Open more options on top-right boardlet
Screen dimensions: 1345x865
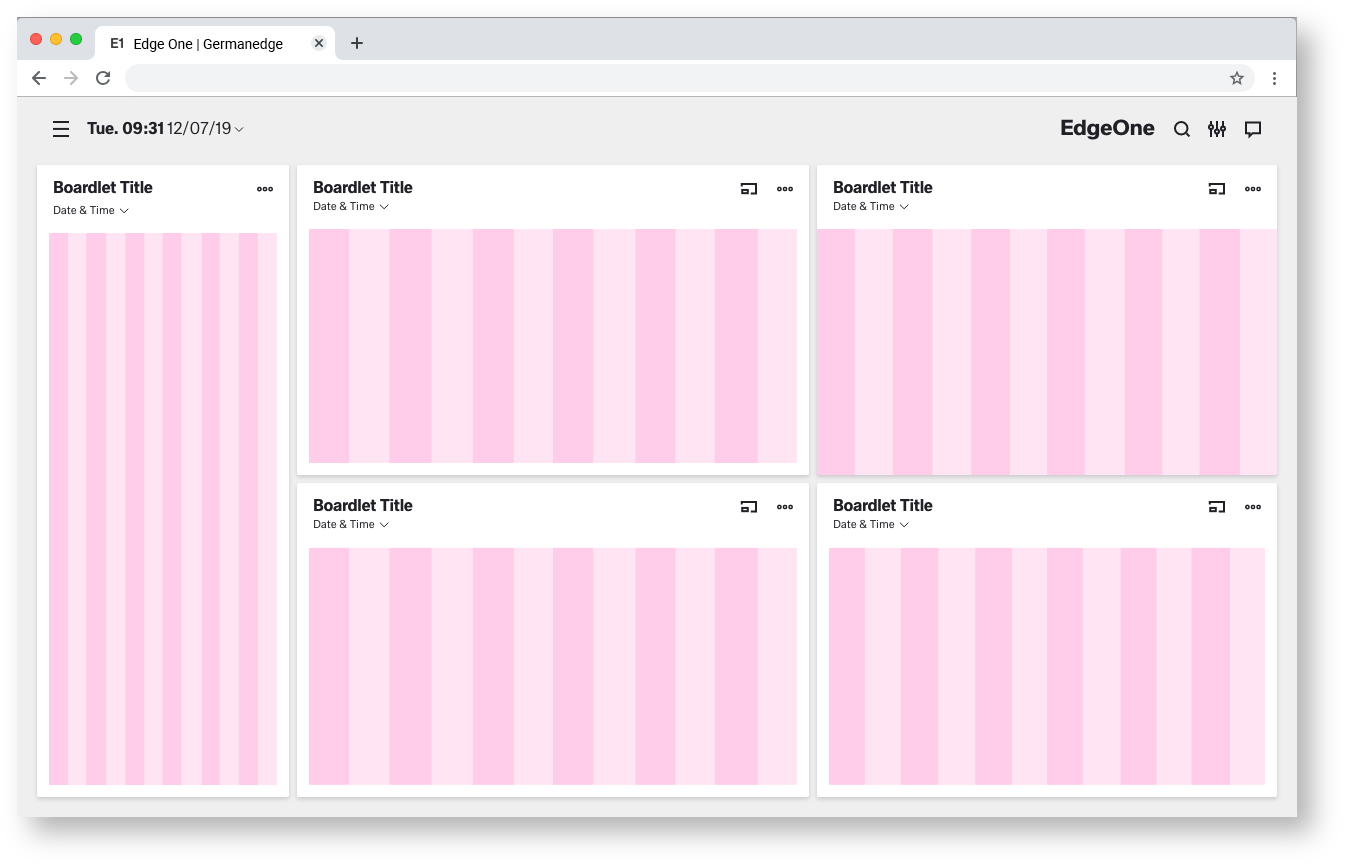[x=1252, y=188]
